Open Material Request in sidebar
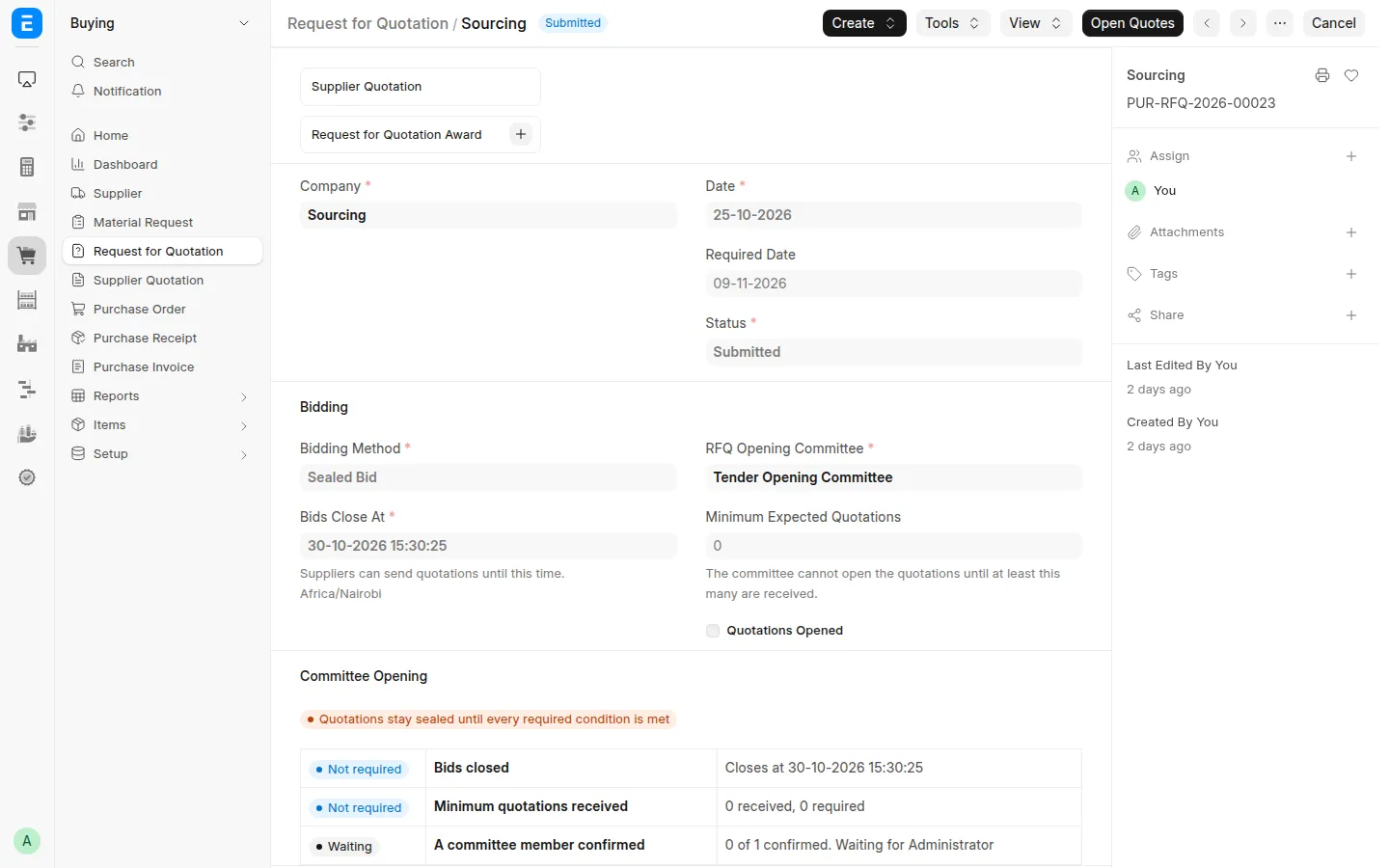This screenshot has height=868, width=1389. pyautogui.click(x=162, y=222)
